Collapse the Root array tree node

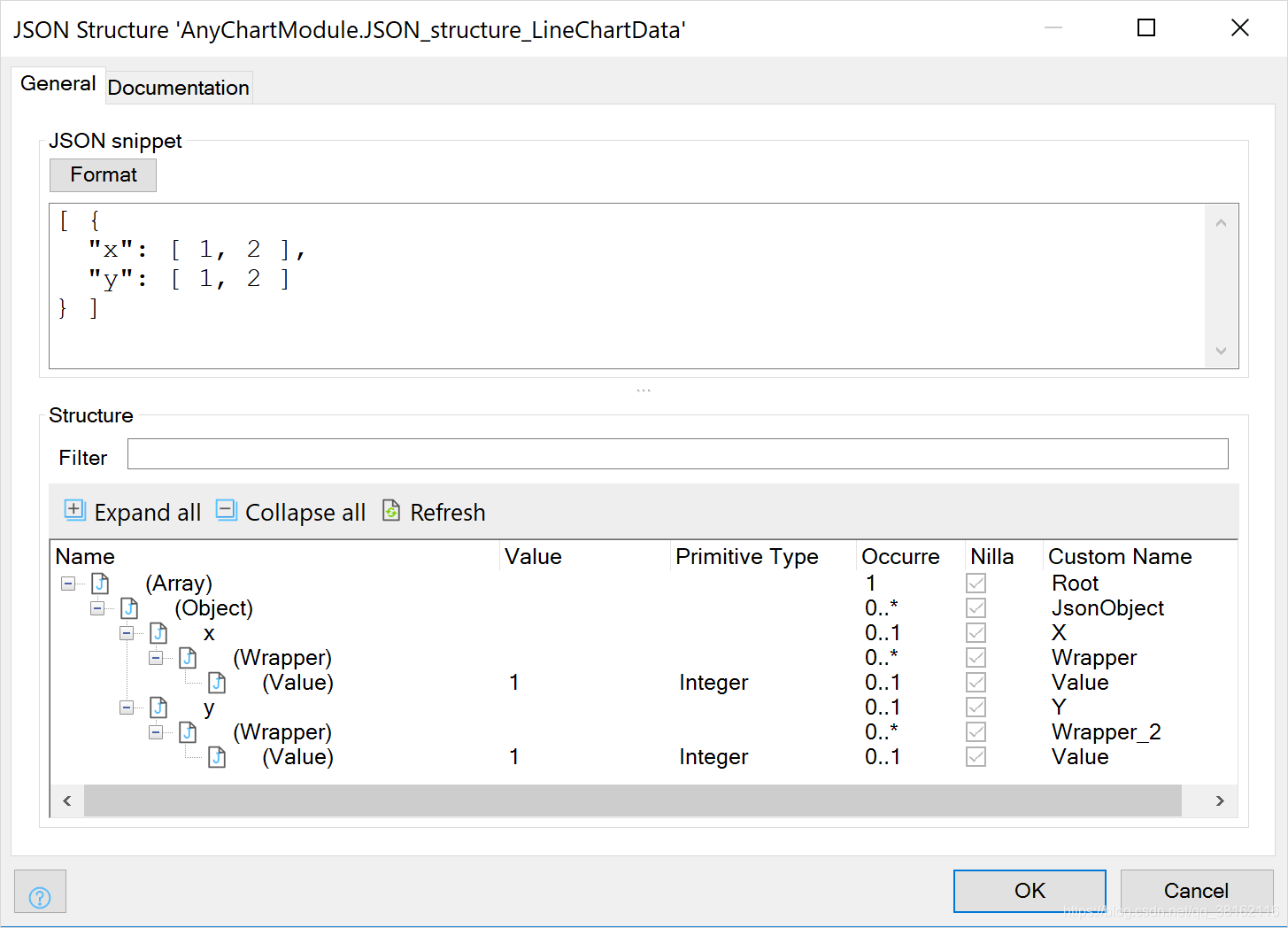click(67, 583)
